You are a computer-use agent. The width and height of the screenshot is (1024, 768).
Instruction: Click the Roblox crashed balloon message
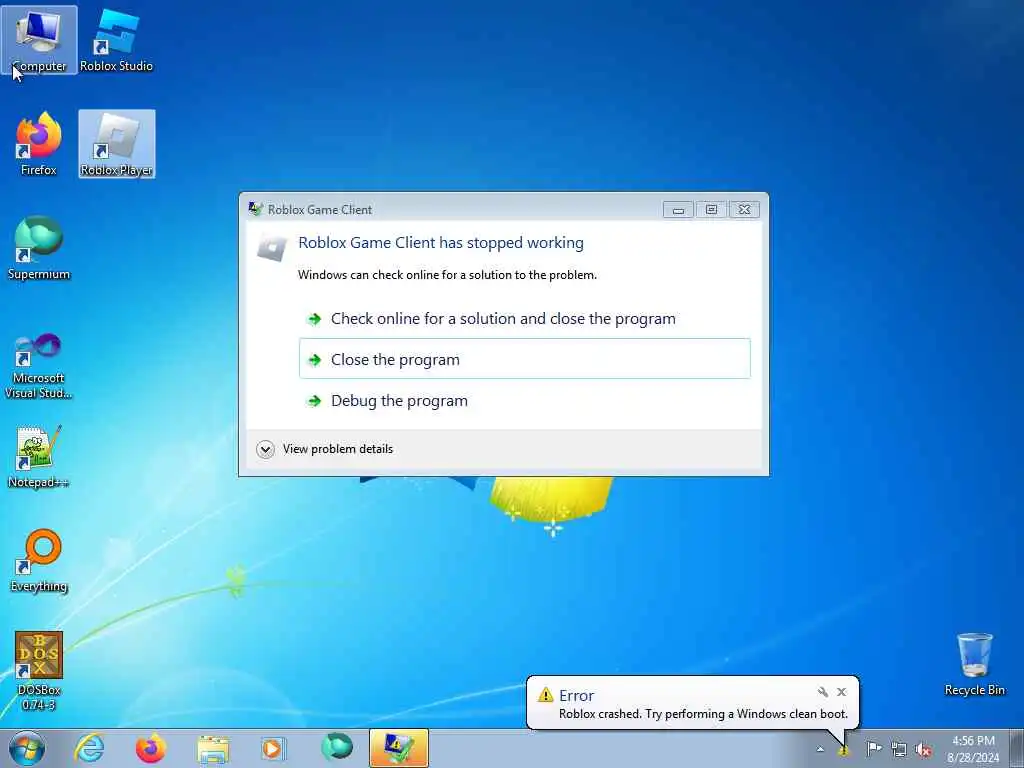point(703,714)
